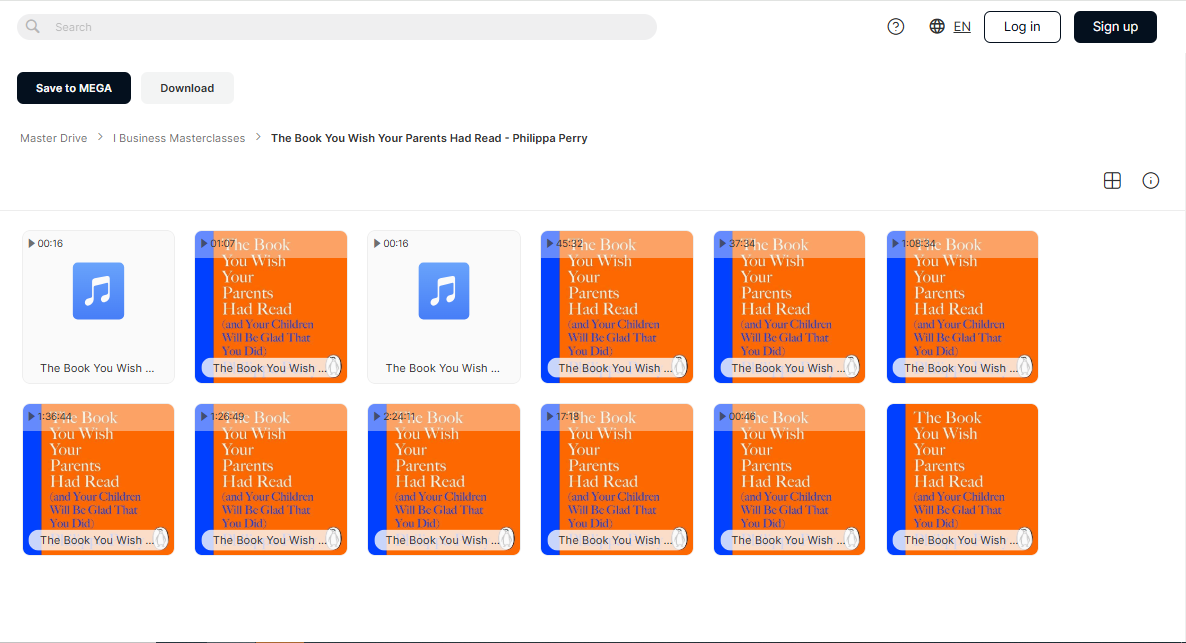This screenshot has width=1186, height=643.
Task: Open the book cover thumbnail without duration
Action: click(x=962, y=479)
